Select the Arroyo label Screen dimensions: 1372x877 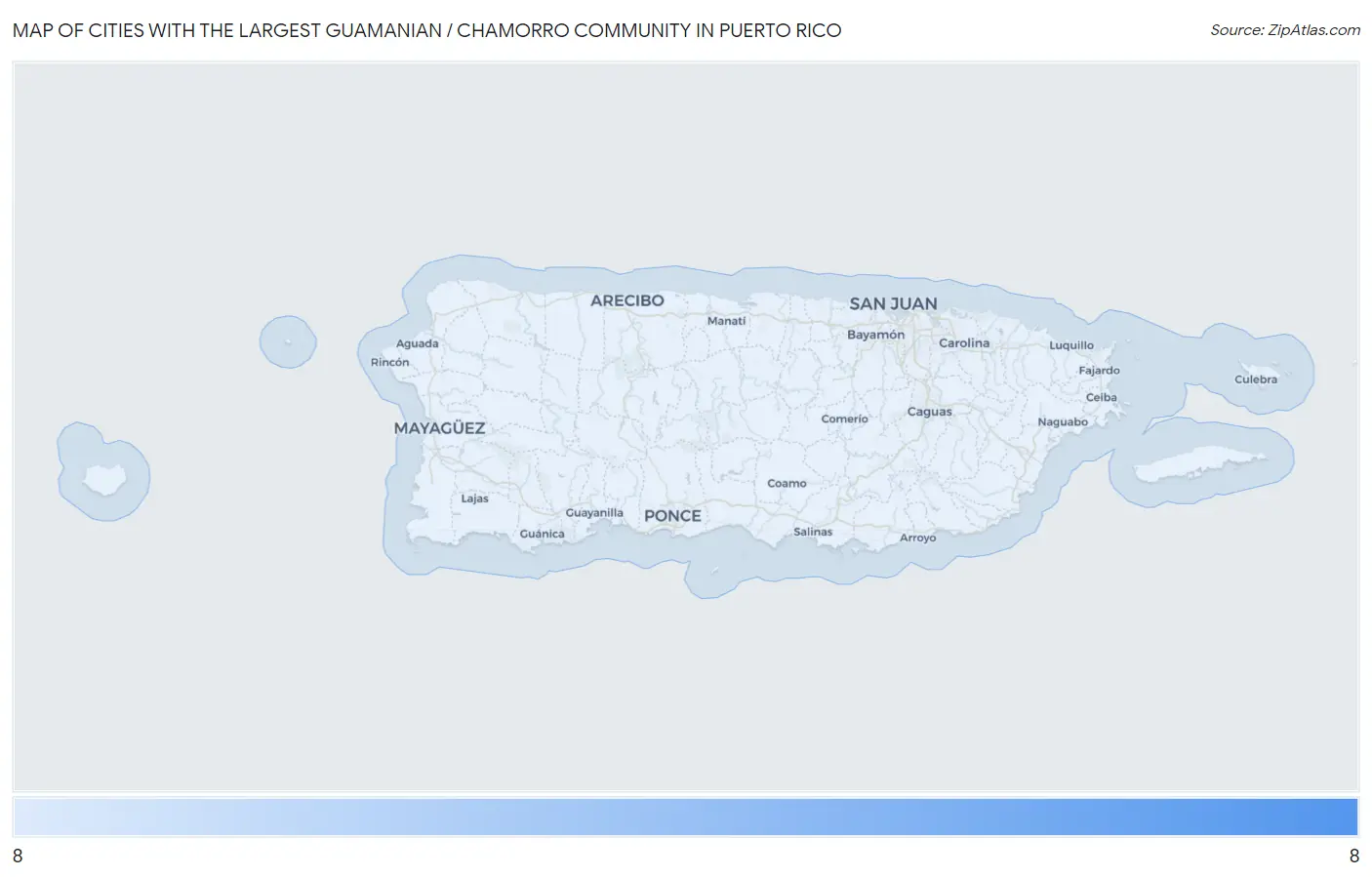(917, 538)
